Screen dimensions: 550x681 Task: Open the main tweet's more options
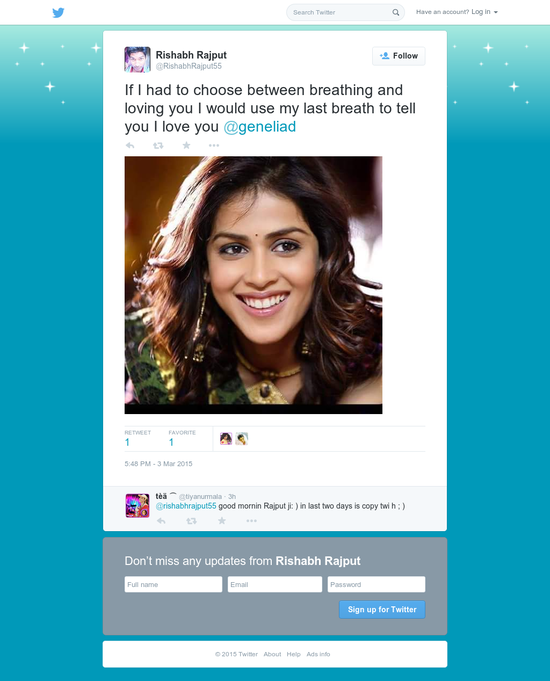(x=214, y=145)
